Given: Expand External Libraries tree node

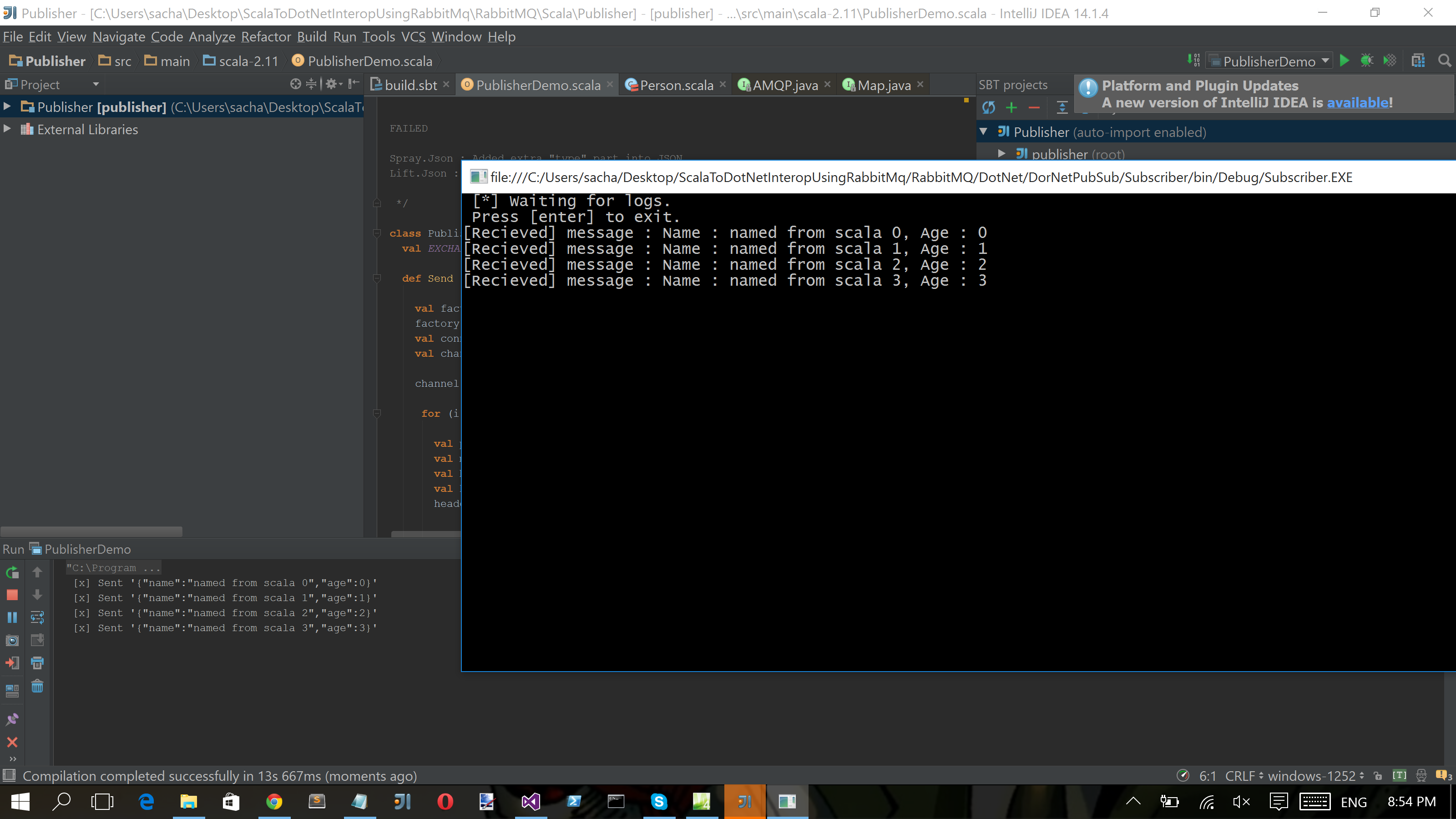Looking at the screenshot, I should click(x=7, y=129).
